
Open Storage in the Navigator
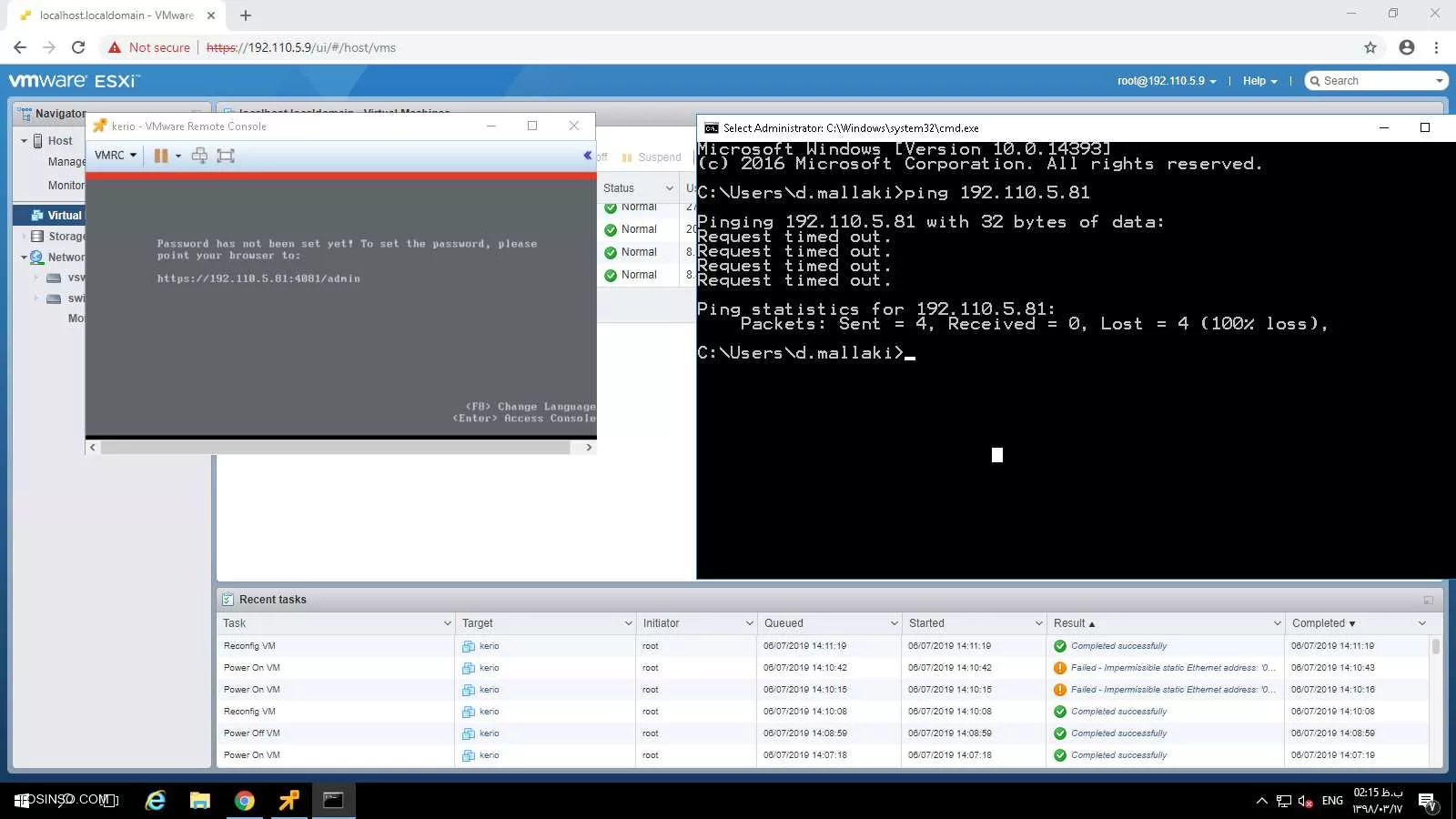click(66, 237)
